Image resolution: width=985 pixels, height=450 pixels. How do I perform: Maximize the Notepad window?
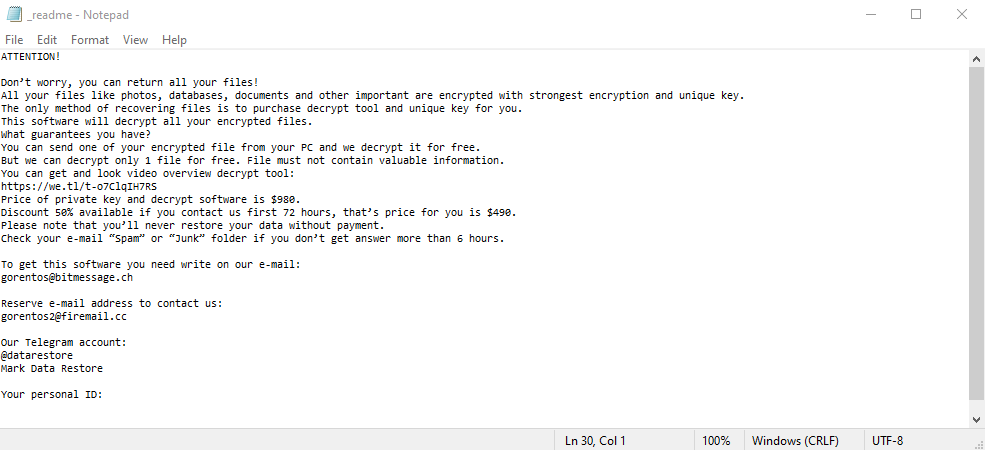916,14
